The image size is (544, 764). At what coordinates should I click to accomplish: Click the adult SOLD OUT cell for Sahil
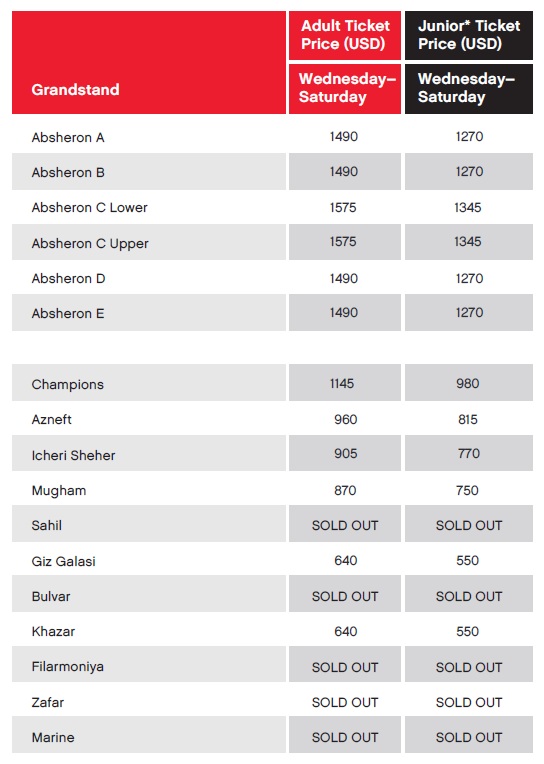(345, 524)
